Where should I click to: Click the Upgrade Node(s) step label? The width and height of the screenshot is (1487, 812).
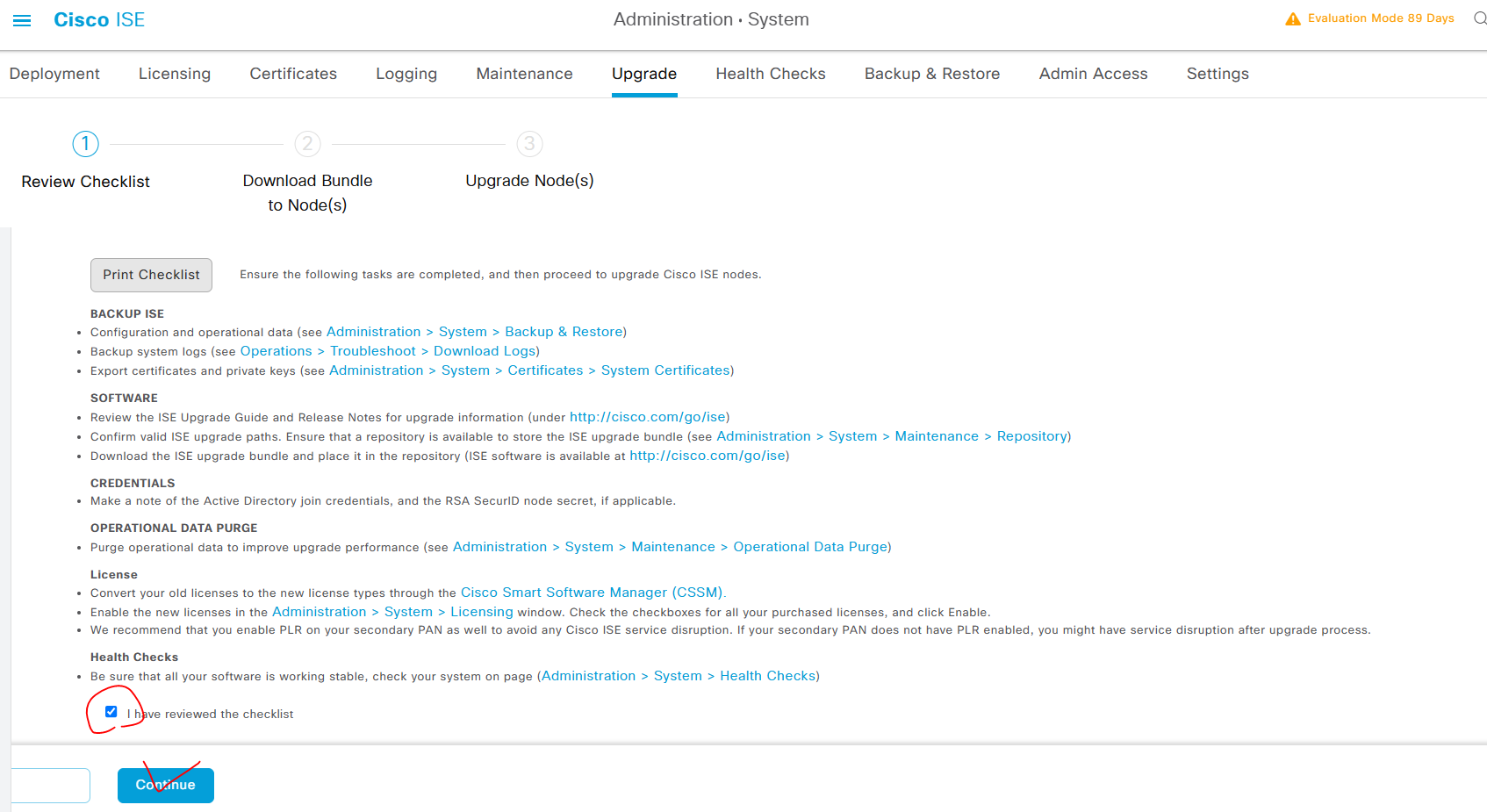coord(529,181)
